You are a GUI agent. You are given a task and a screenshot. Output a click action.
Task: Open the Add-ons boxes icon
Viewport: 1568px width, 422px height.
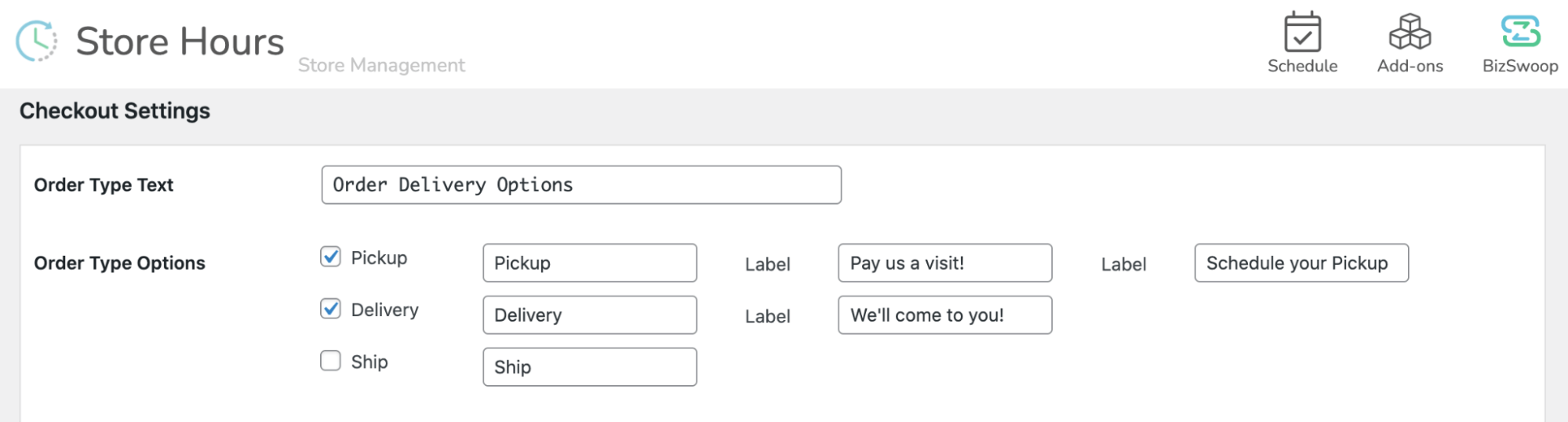(x=1410, y=32)
